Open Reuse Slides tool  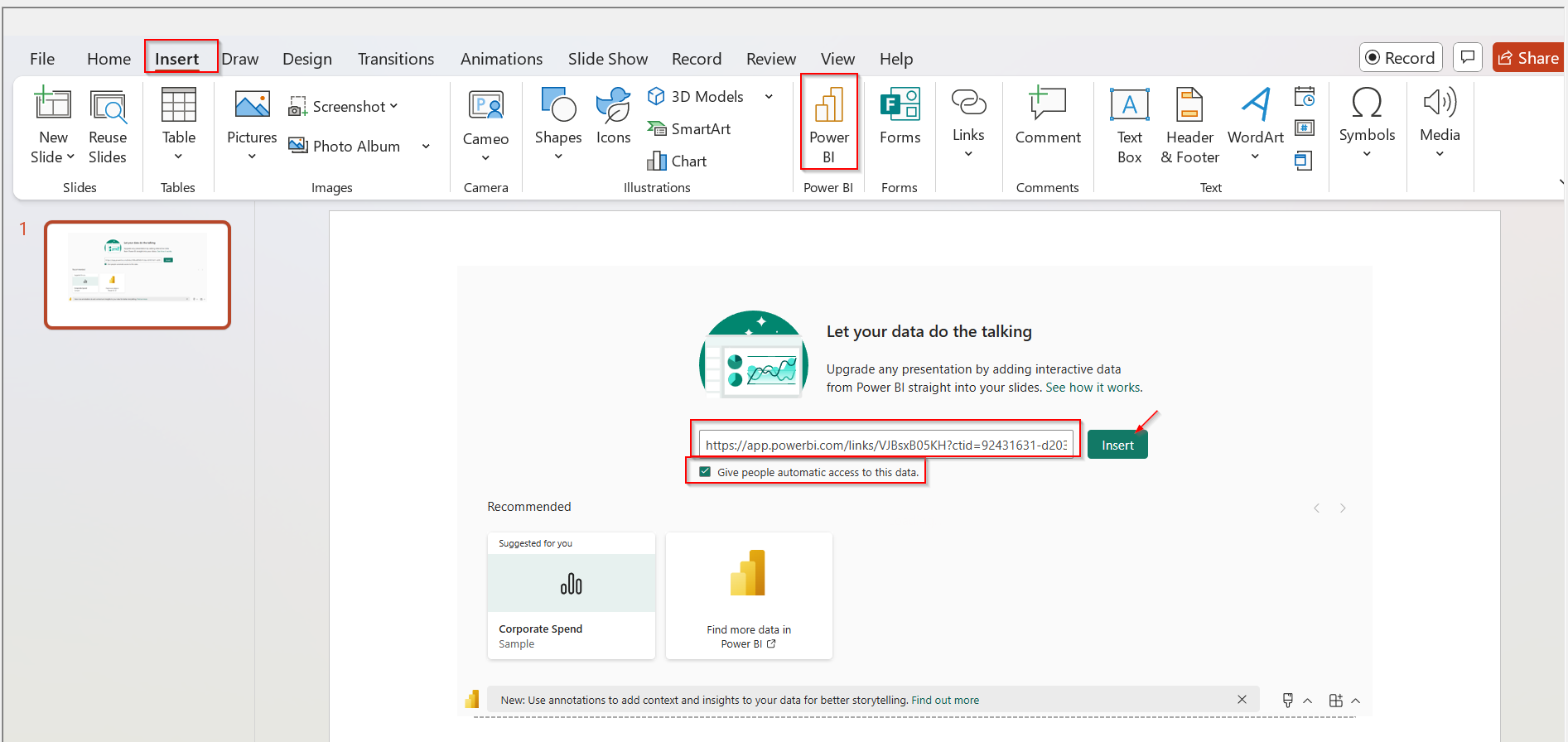pyautogui.click(x=108, y=126)
